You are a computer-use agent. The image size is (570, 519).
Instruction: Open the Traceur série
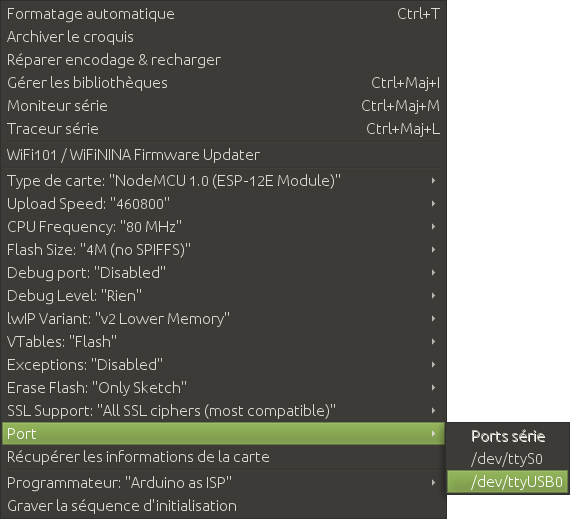[223, 129]
